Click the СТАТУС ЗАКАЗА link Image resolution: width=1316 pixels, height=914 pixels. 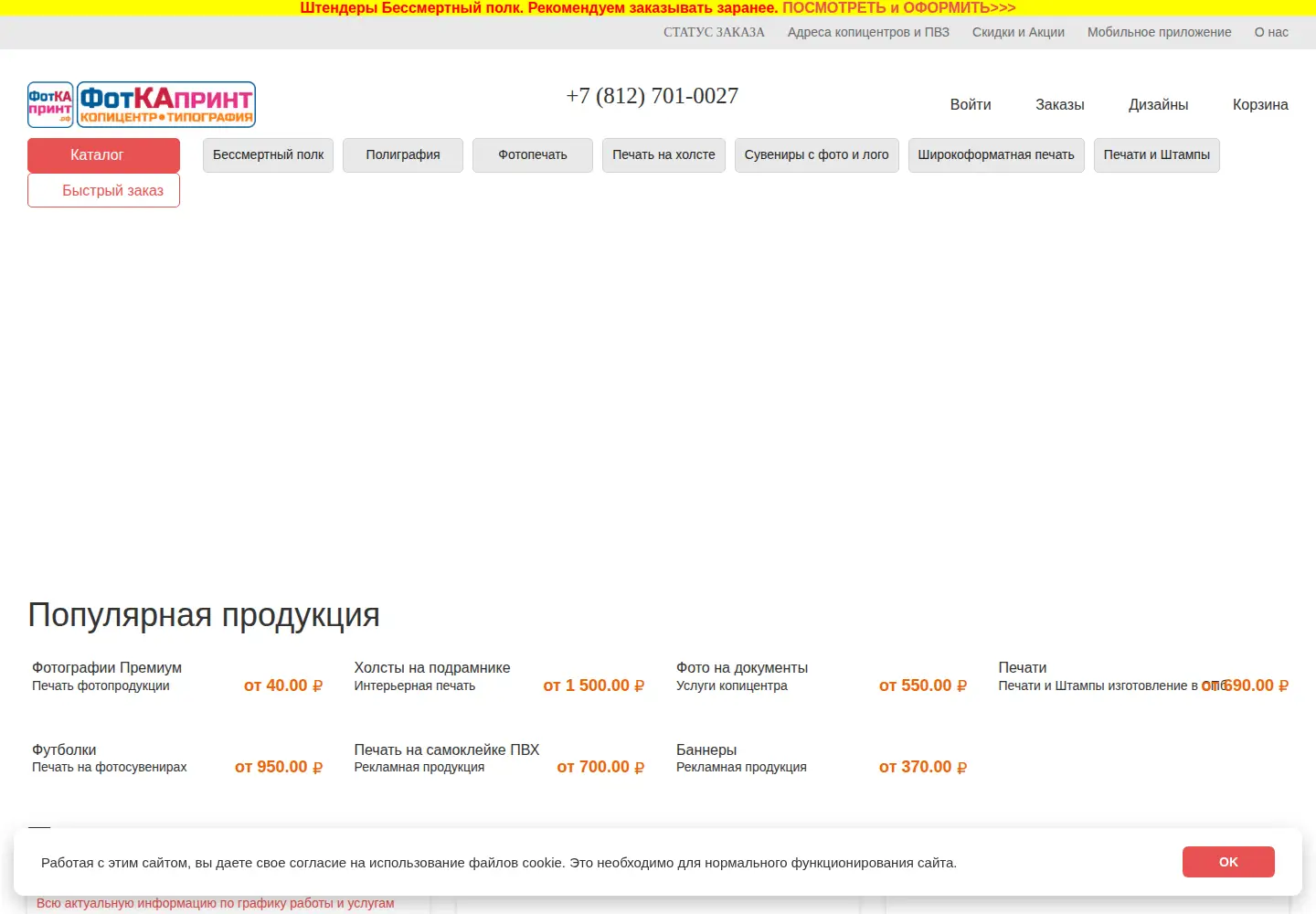click(714, 32)
